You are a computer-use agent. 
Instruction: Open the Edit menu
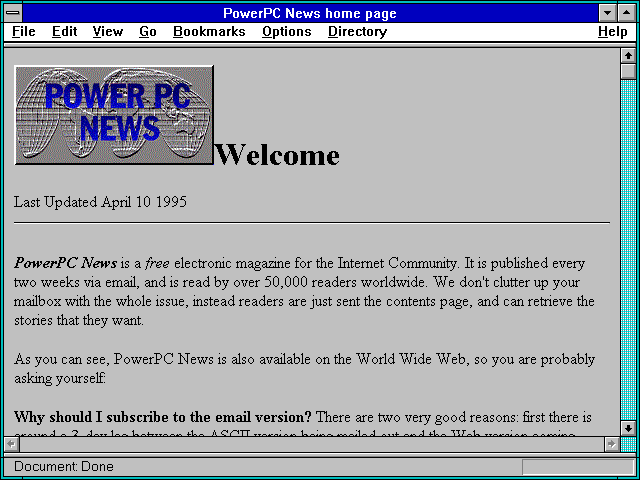pos(64,32)
